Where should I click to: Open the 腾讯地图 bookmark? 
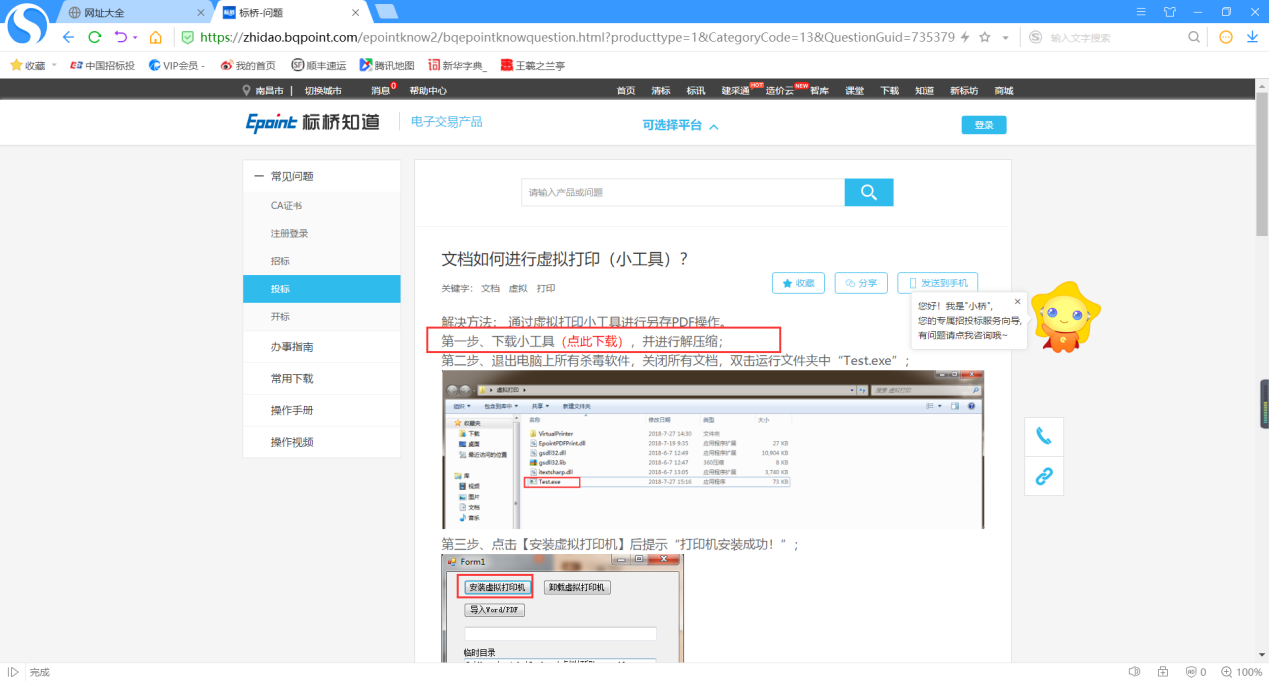(387, 65)
